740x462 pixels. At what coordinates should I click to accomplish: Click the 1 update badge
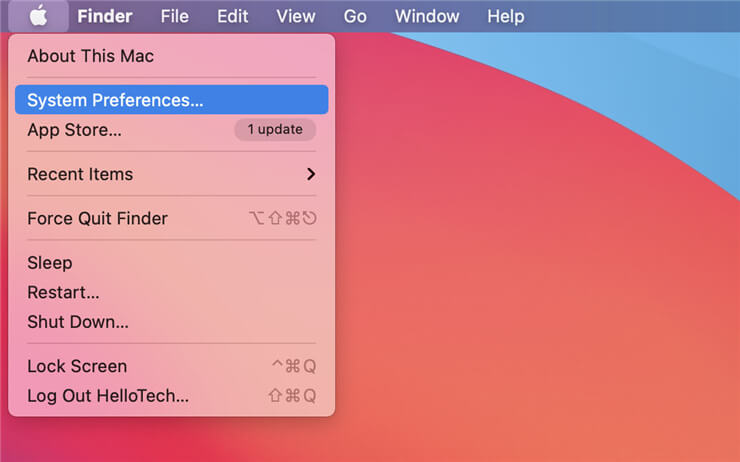tap(275, 129)
